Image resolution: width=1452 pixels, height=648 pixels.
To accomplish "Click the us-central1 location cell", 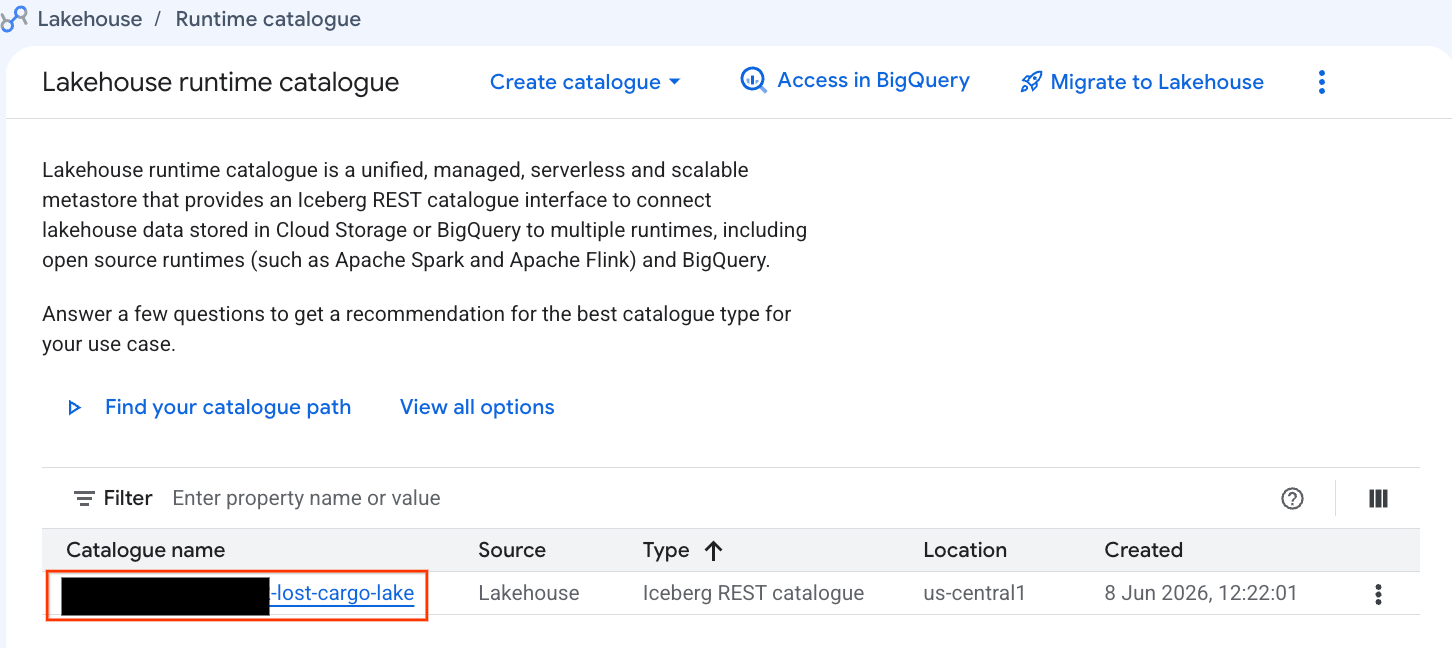I will click(x=975, y=593).
